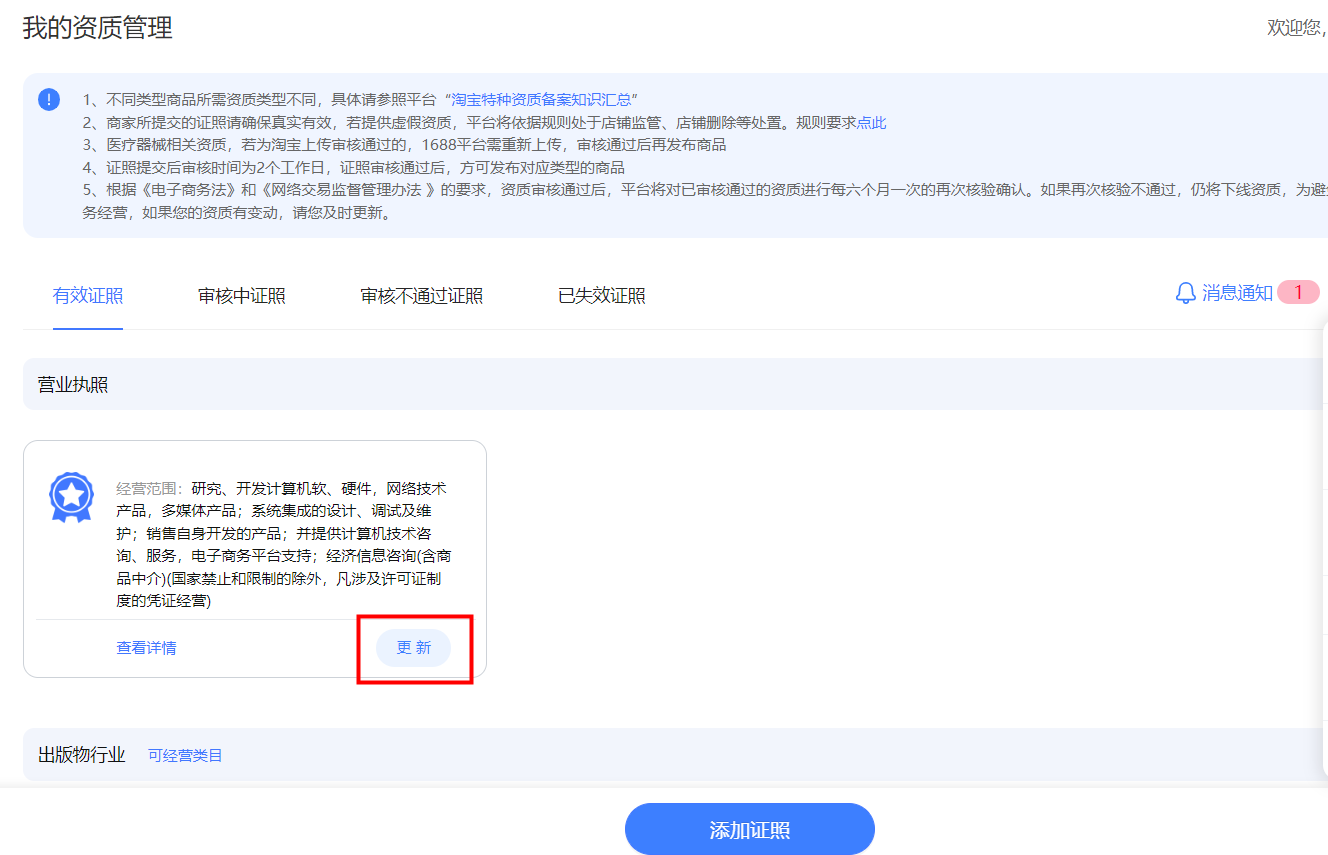
Task: Switch to the 有效证照 tab
Action: click(88, 296)
